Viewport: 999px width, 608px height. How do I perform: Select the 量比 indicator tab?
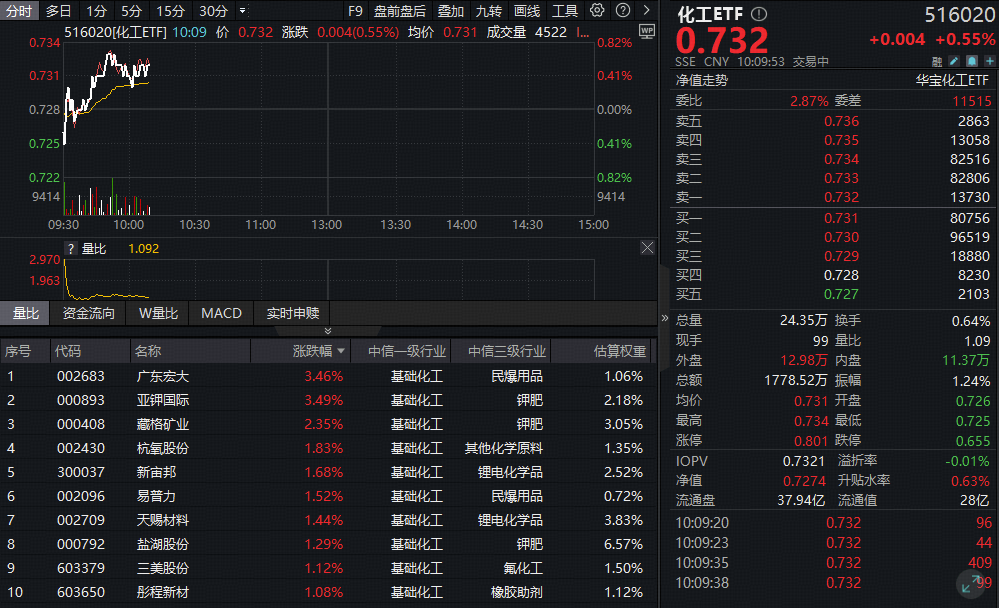coord(25,313)
